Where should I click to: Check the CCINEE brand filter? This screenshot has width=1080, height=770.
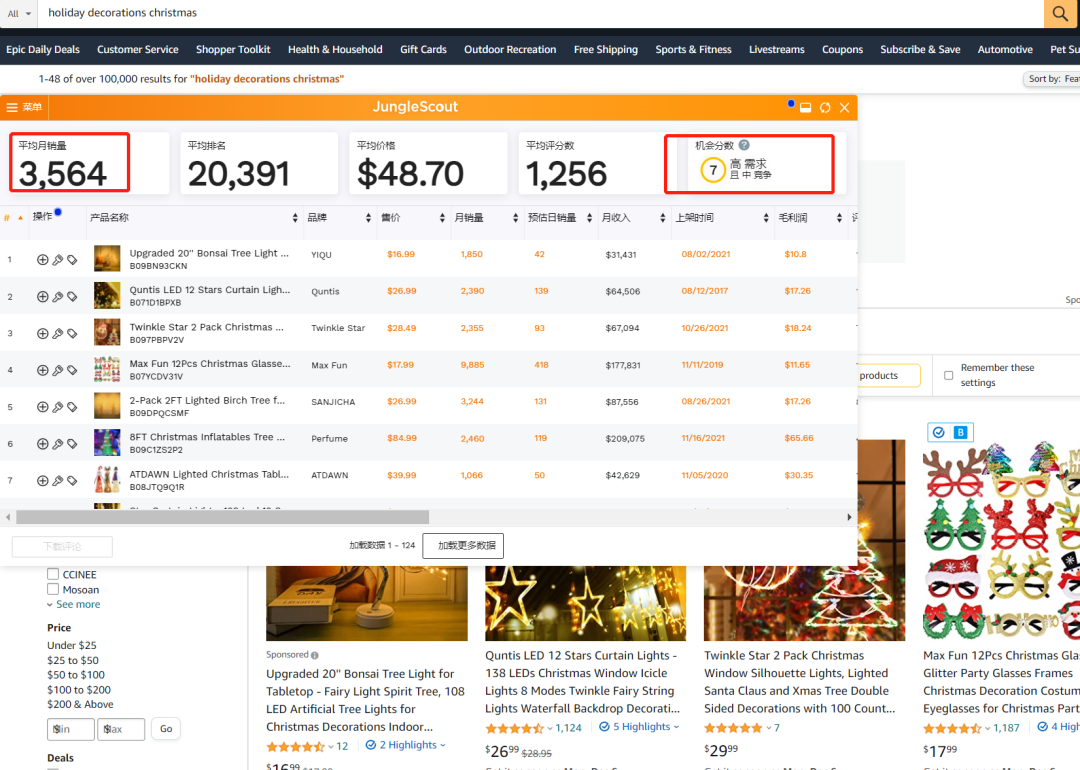[53, 574]
